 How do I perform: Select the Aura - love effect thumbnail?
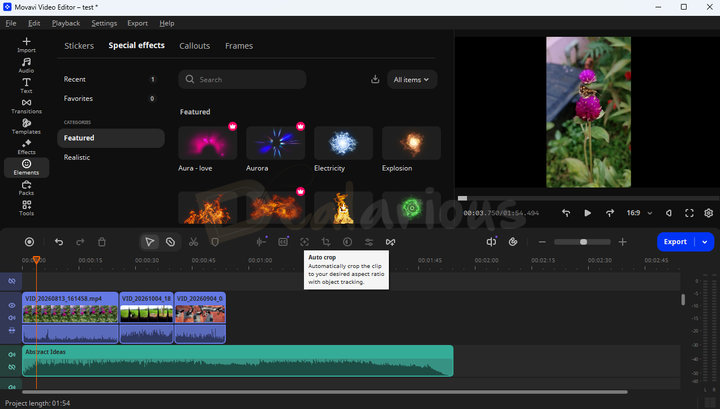tap(208, 143)
